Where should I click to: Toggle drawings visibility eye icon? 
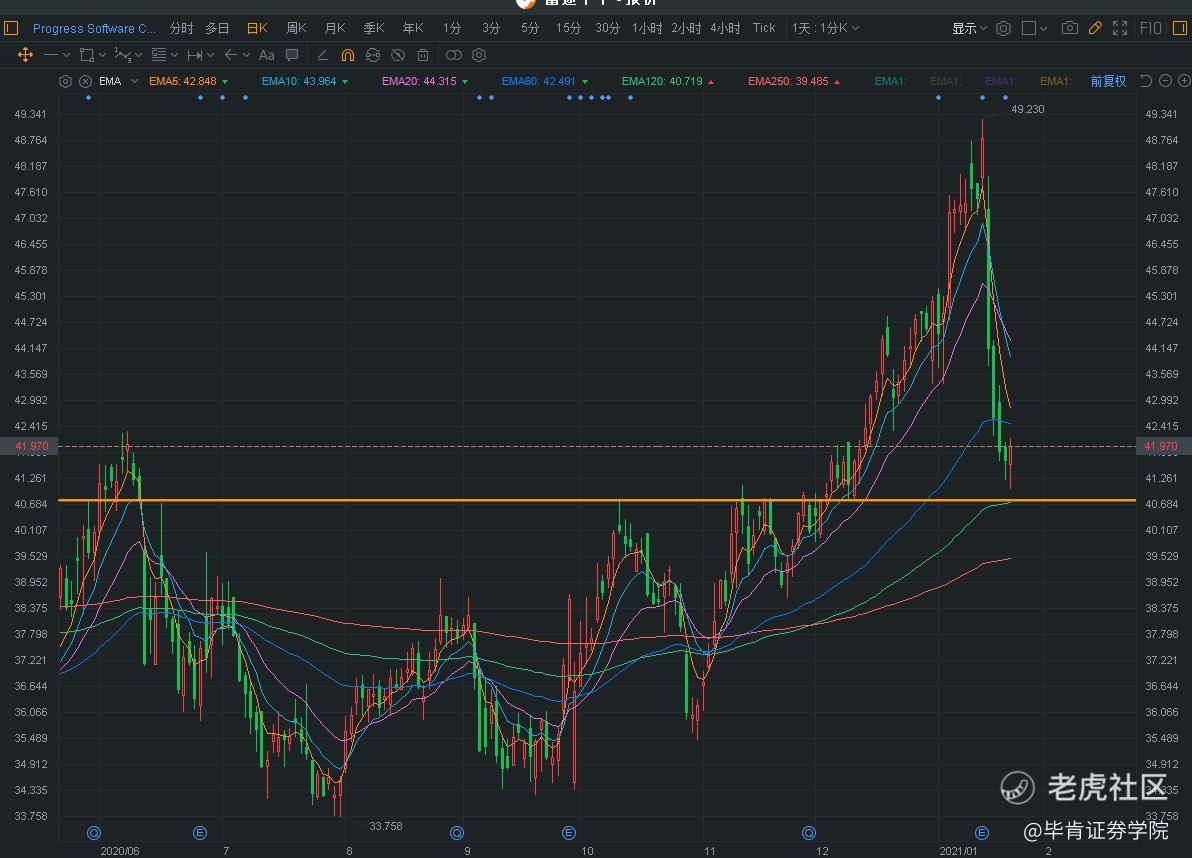tap(398, 55)
